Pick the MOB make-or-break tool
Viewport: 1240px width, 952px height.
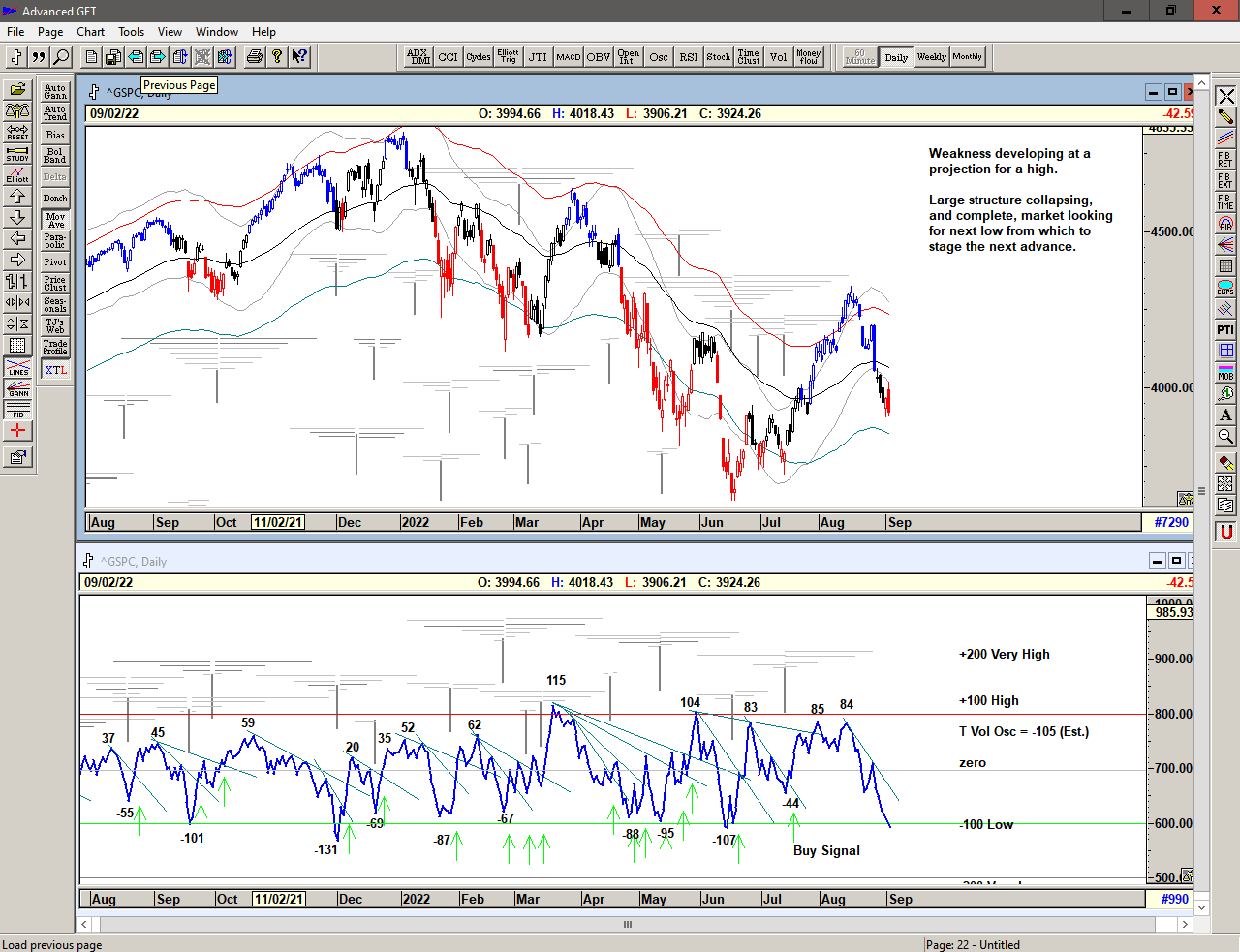click(1225, 373)
